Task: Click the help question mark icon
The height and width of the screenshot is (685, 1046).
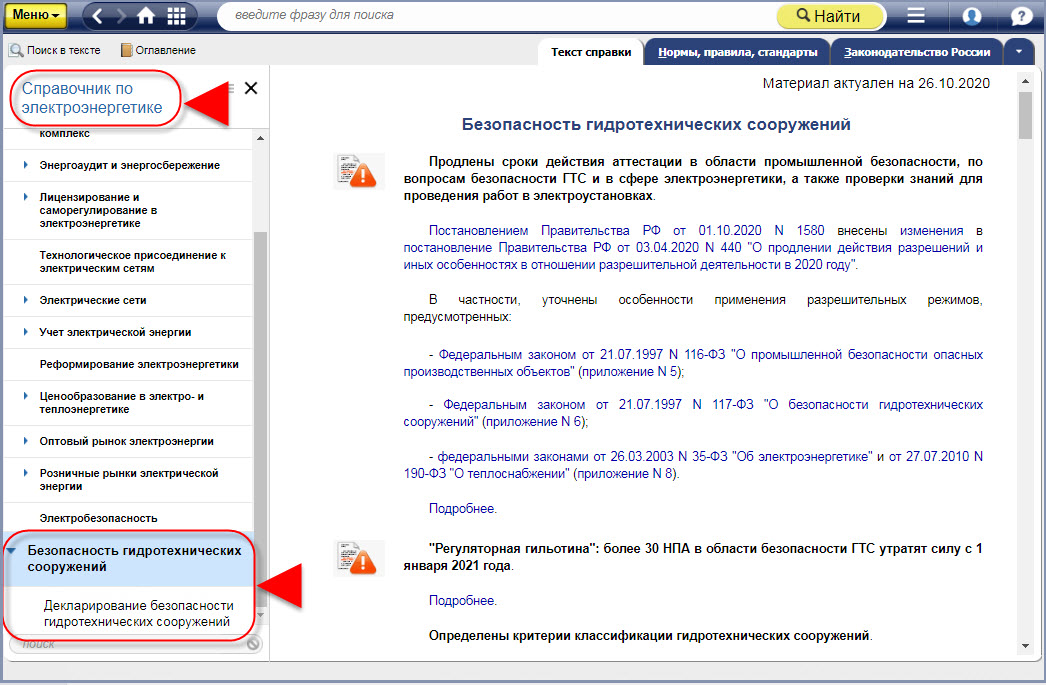Action: pyautogui.click(x=1021, y=16)
